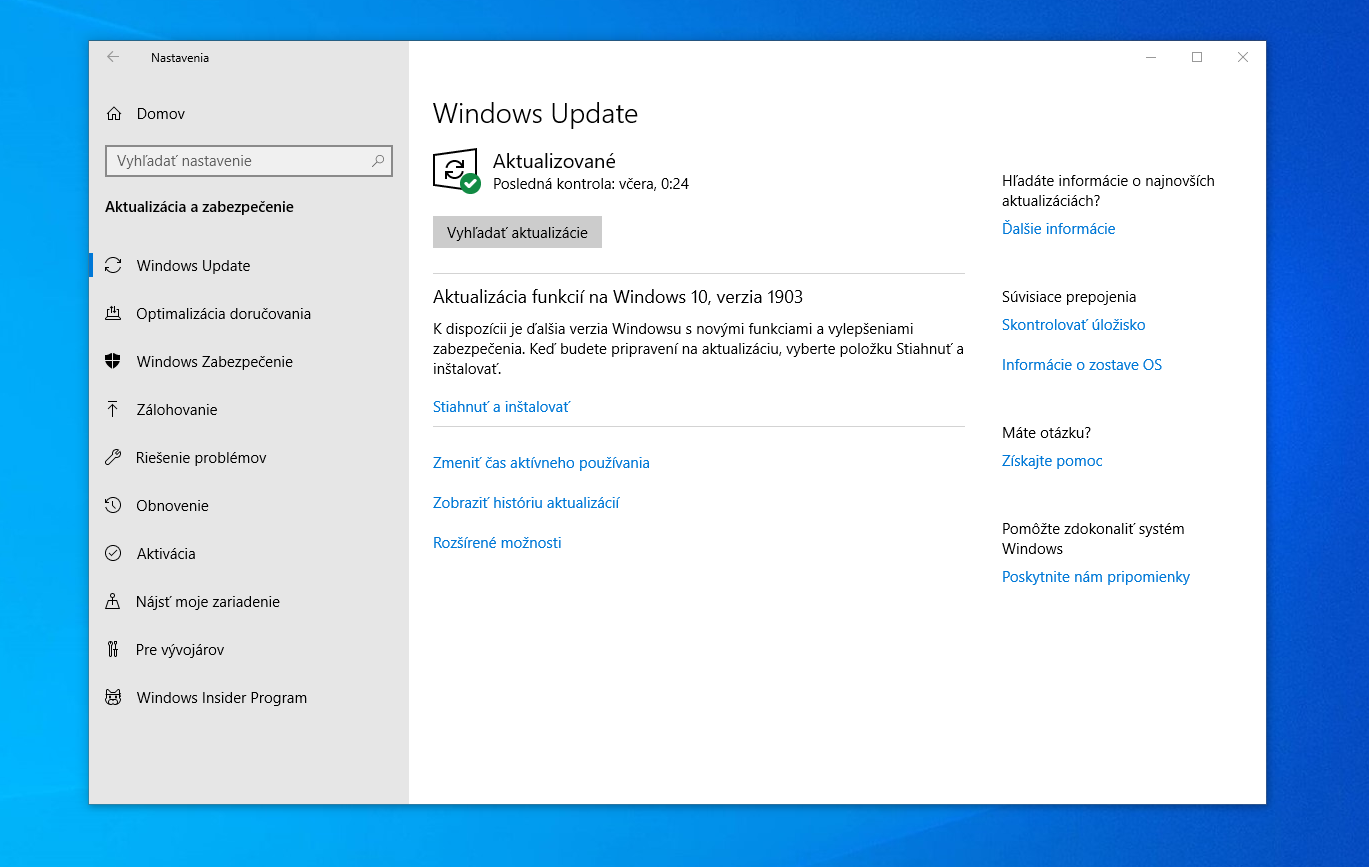Select Zálohovanie in the sidebar

[249, 410]
